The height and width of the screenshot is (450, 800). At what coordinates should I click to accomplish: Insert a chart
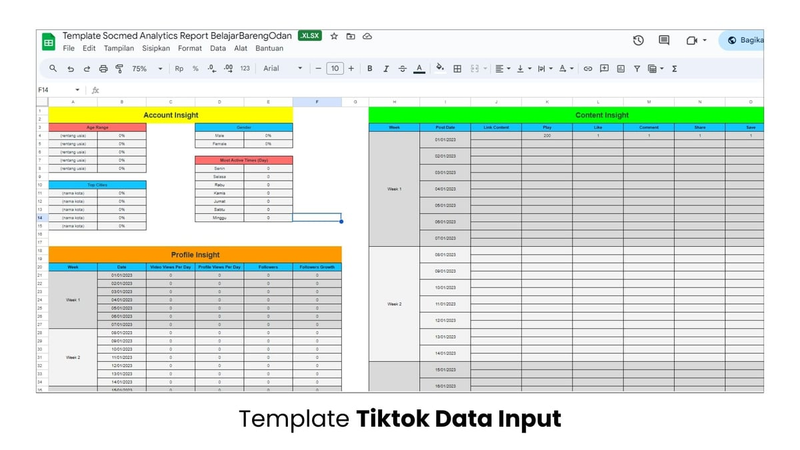620,68
